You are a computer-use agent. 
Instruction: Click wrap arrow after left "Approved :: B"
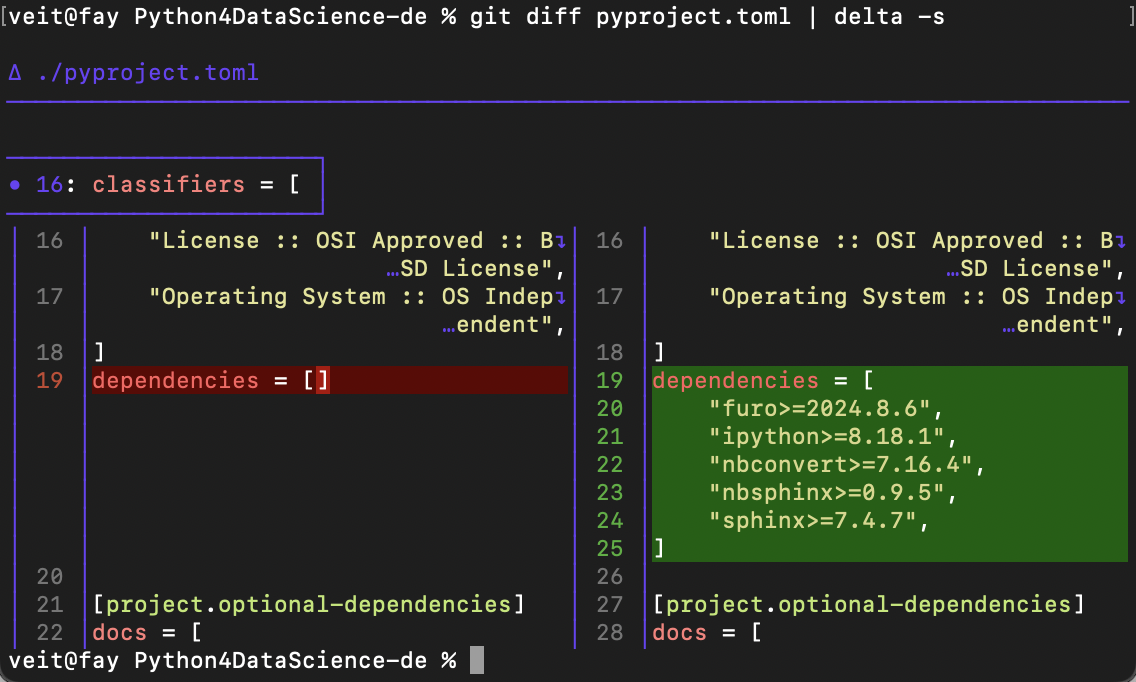pyautogui.click(x=561, y=241)
